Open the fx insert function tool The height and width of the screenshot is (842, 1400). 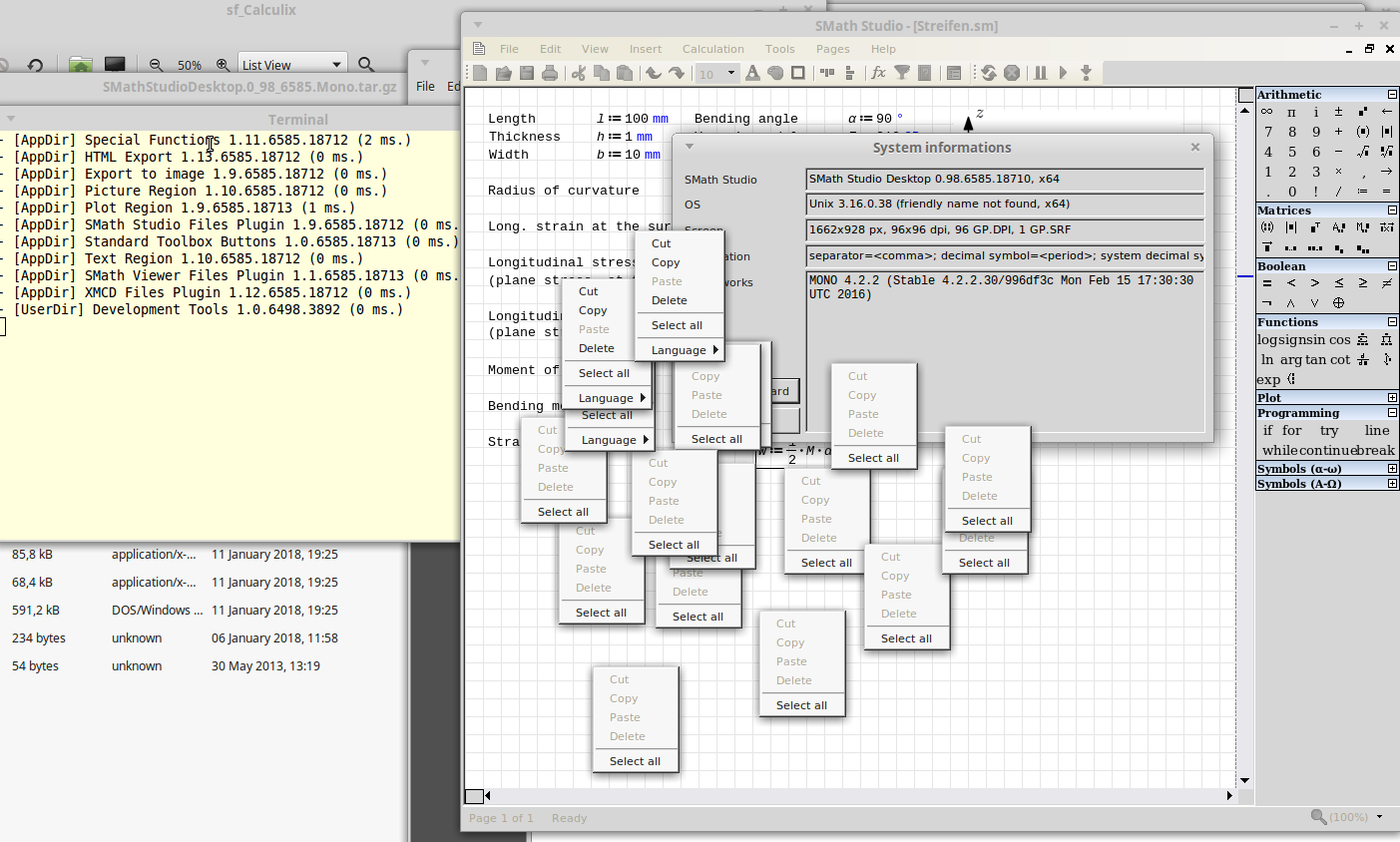click(x=878, y=73)
